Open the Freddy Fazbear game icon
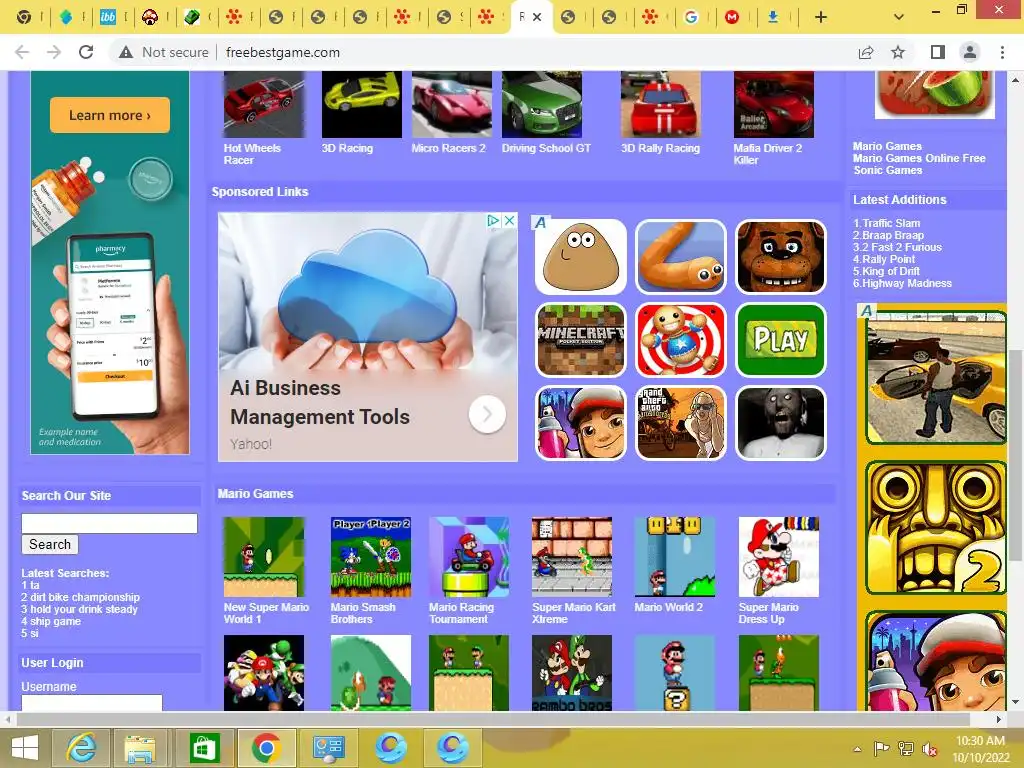 pyautogui.click(x=780, y=257)
